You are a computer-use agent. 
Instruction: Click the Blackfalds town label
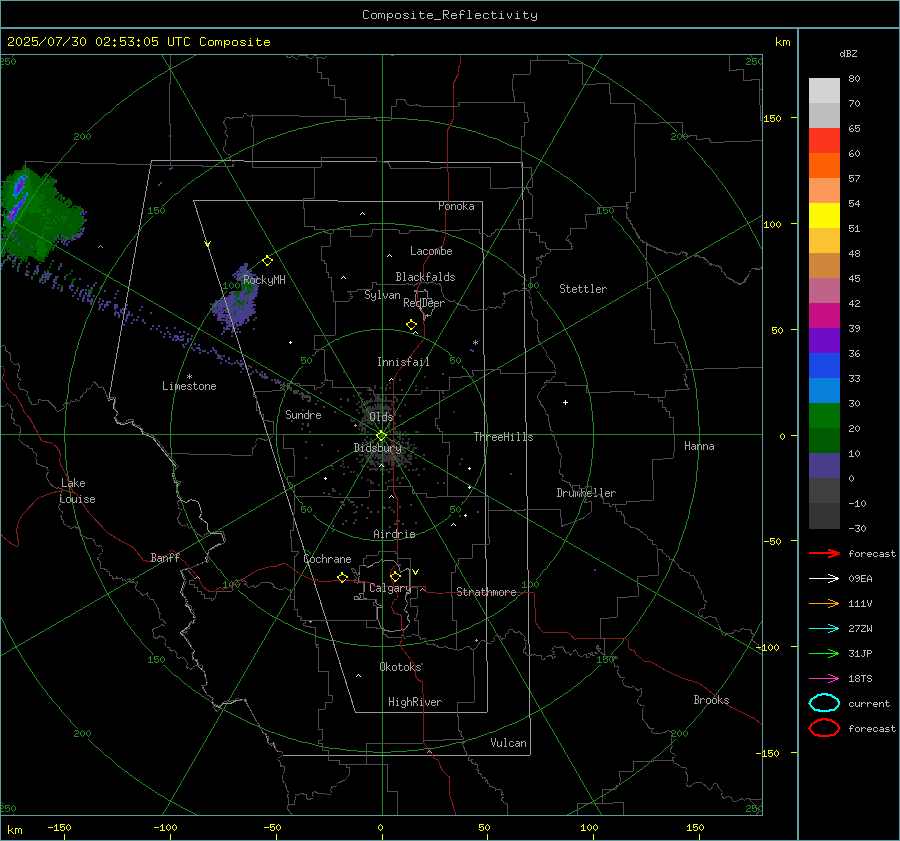tap(425, 277)
